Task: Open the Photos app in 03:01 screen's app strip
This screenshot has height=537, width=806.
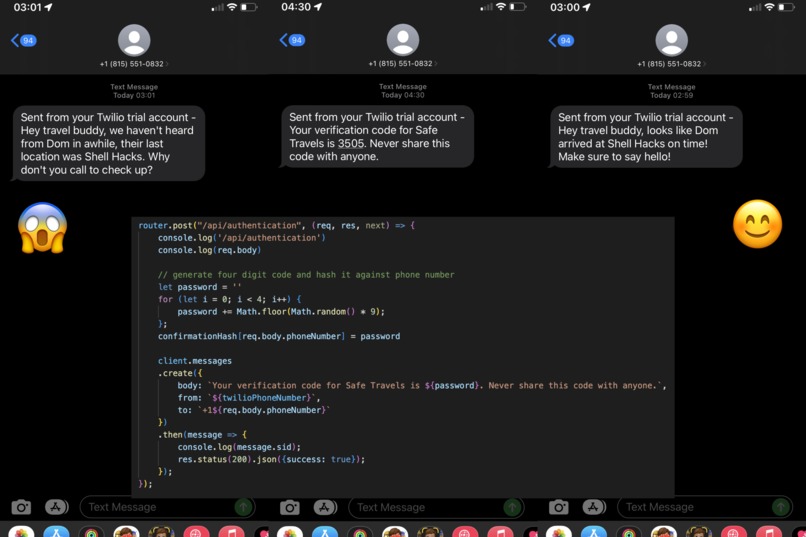Action: click(22, 532)
